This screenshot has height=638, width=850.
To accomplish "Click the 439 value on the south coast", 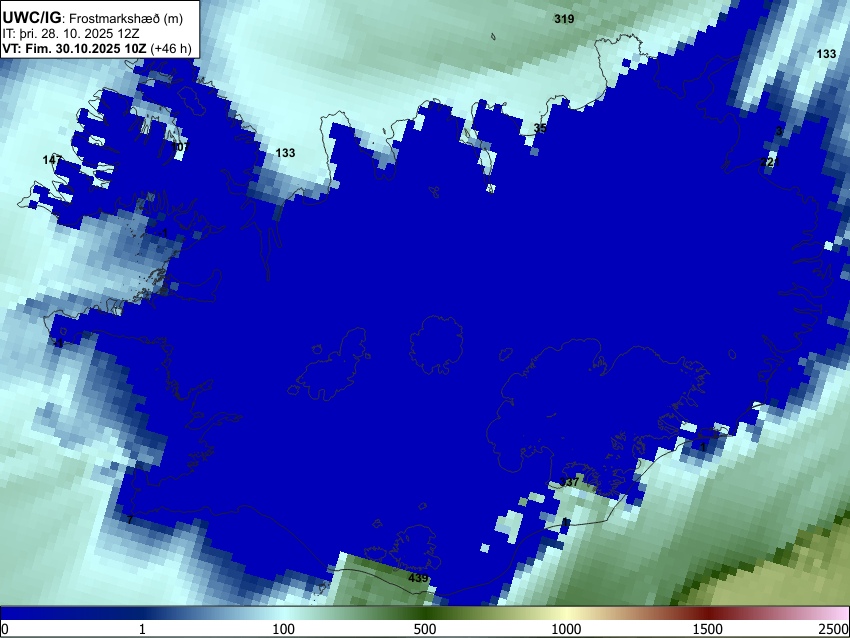I will point(418,578).
